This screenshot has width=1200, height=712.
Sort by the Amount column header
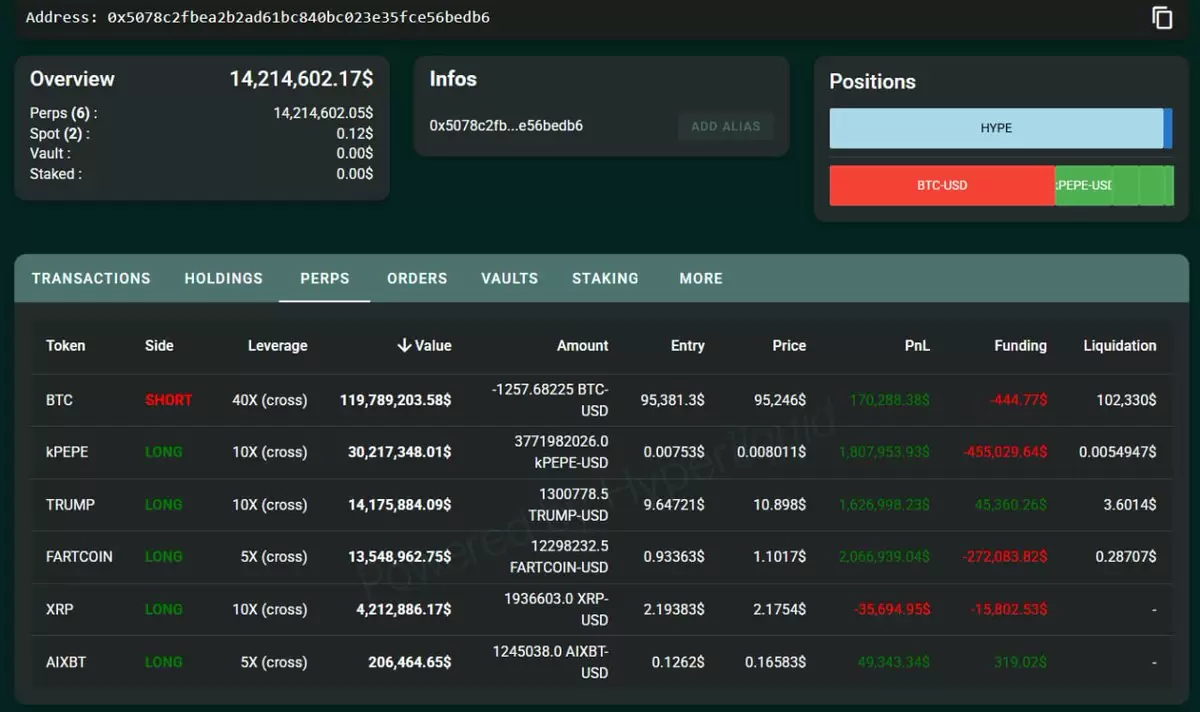click(583, 345)
